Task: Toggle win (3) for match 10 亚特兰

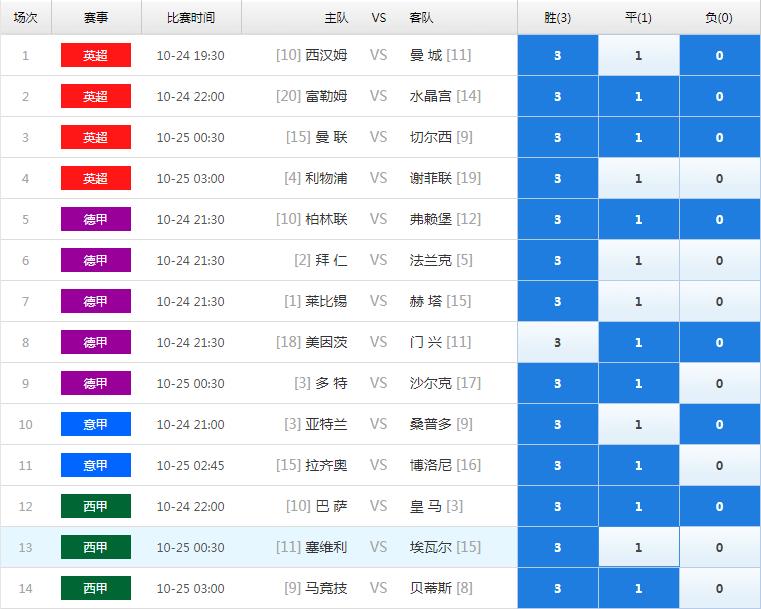Action: 558,424
